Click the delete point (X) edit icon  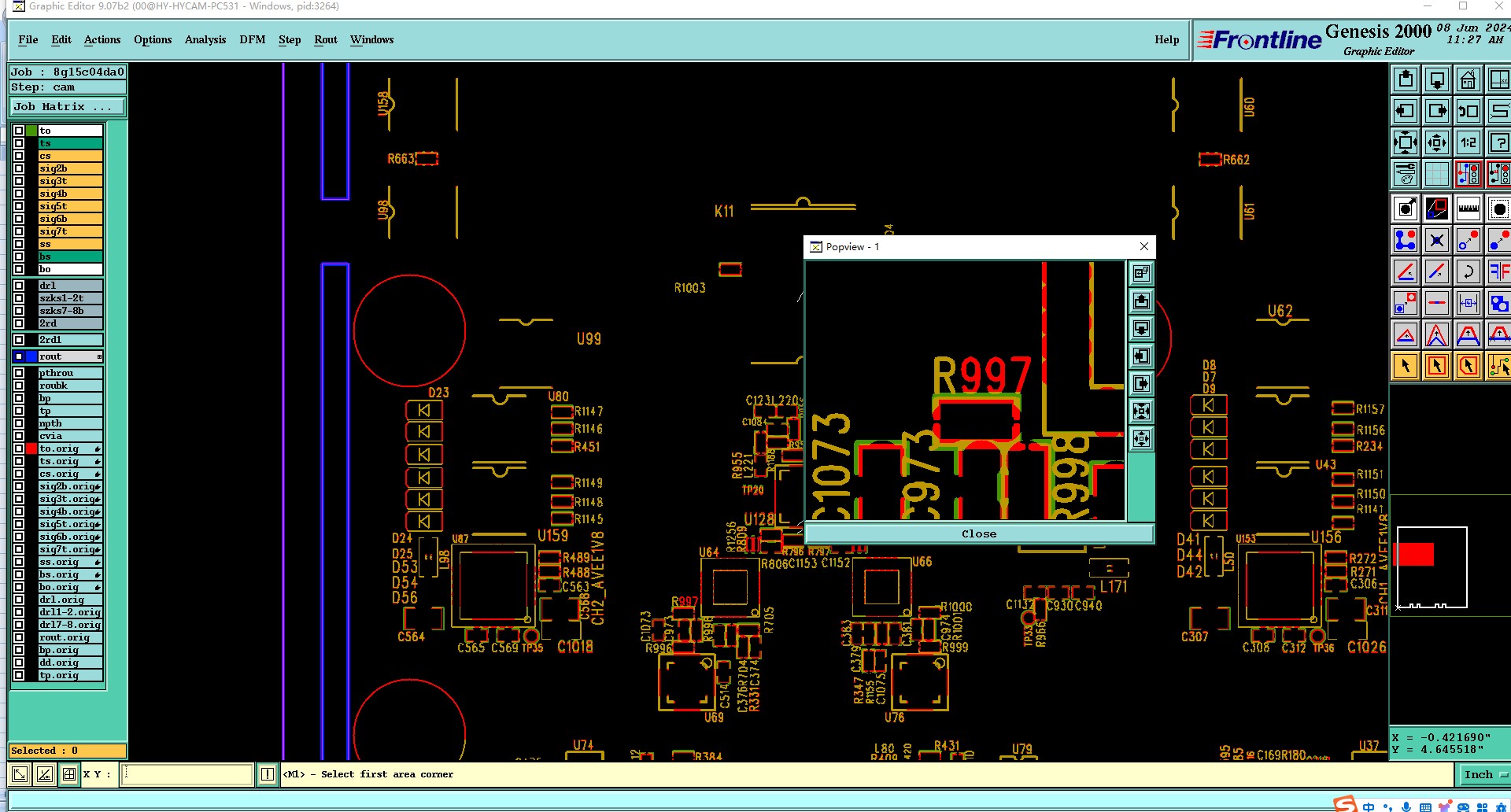pos(1437,240)
